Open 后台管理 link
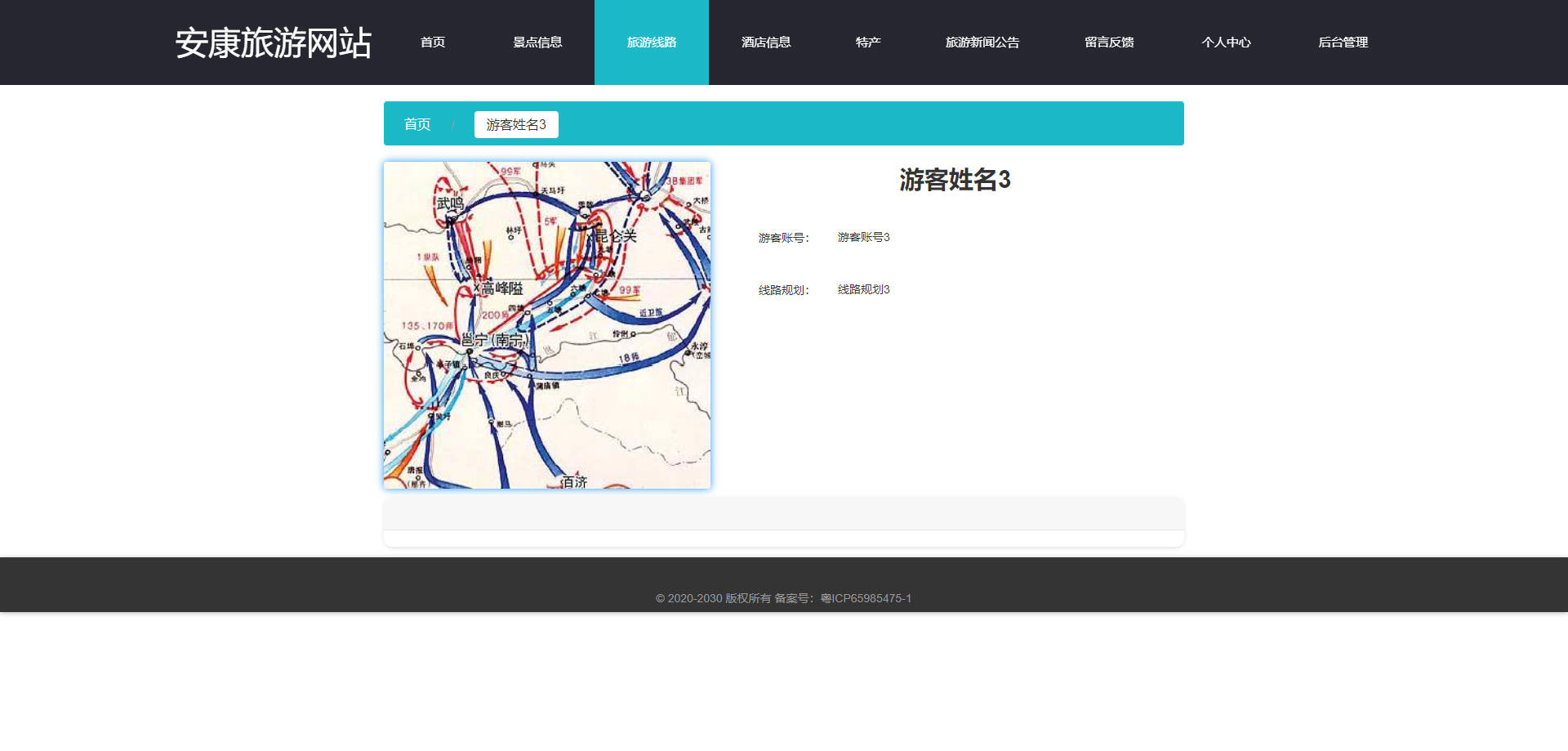The image size is (1568, 751). click(x=1343, y=42)
